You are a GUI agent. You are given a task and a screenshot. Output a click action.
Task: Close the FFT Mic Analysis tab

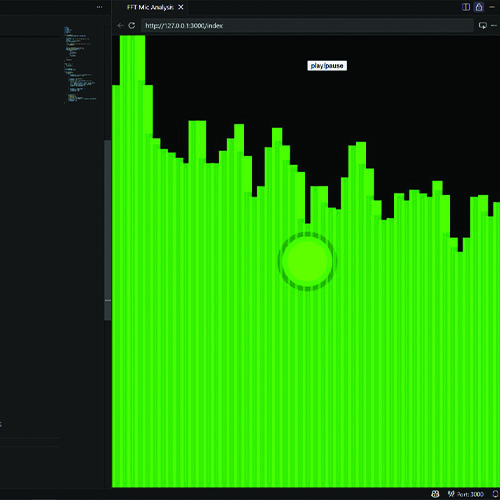tap(181, 7)
